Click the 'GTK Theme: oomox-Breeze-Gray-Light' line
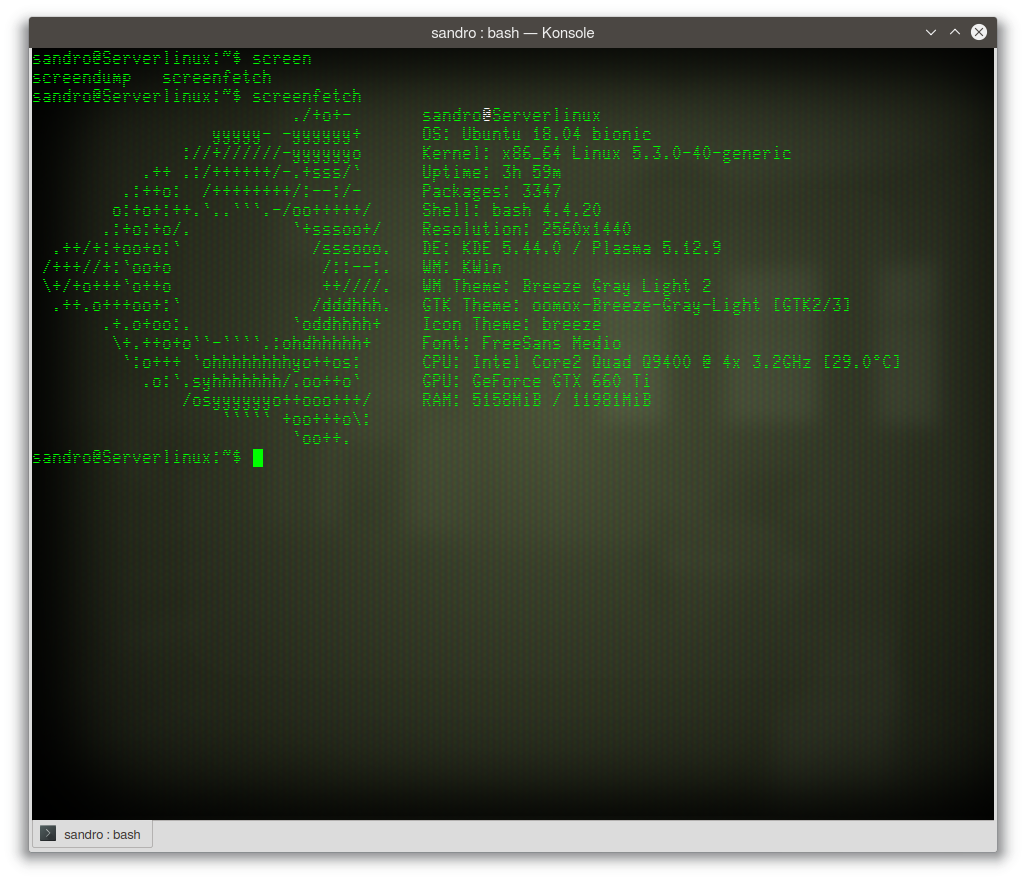 636,305
